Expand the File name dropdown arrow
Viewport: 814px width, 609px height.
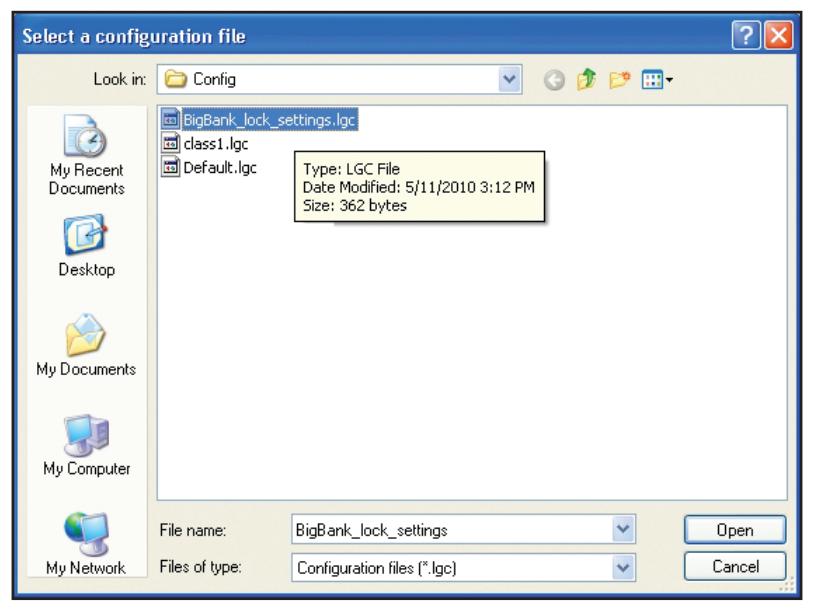(x=623, y=530)
